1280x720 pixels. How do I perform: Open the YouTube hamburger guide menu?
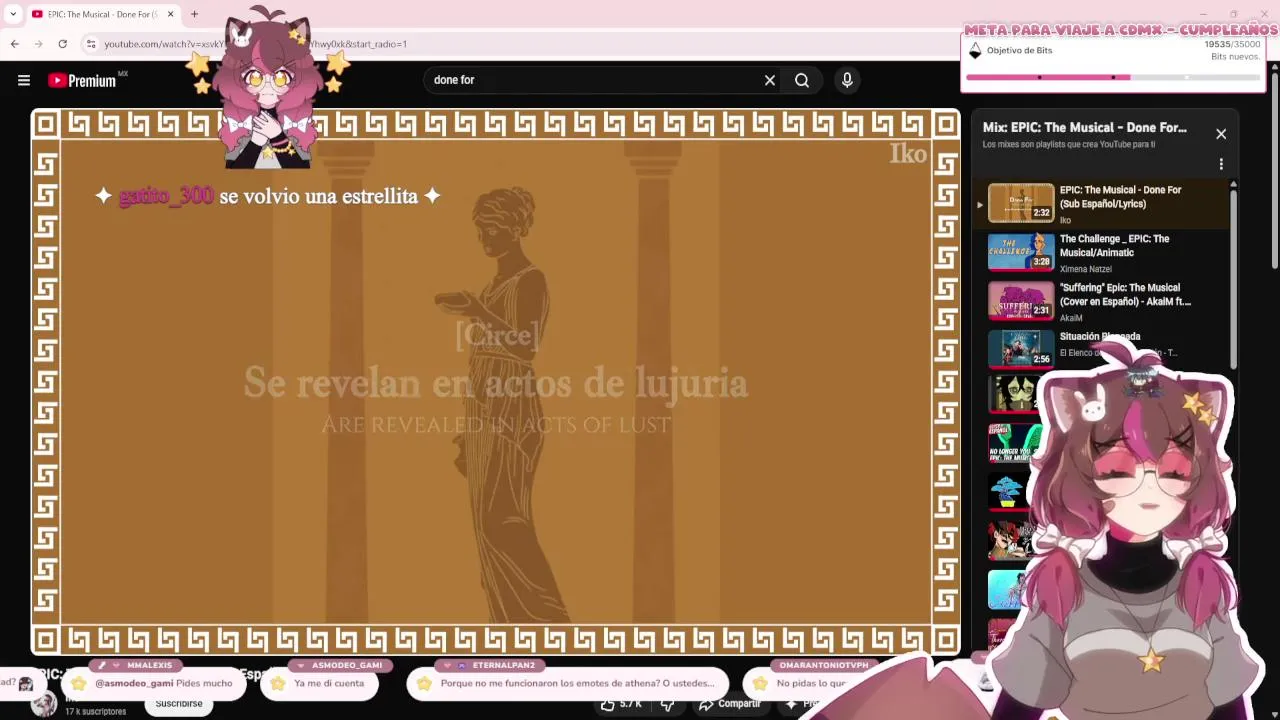24,80
